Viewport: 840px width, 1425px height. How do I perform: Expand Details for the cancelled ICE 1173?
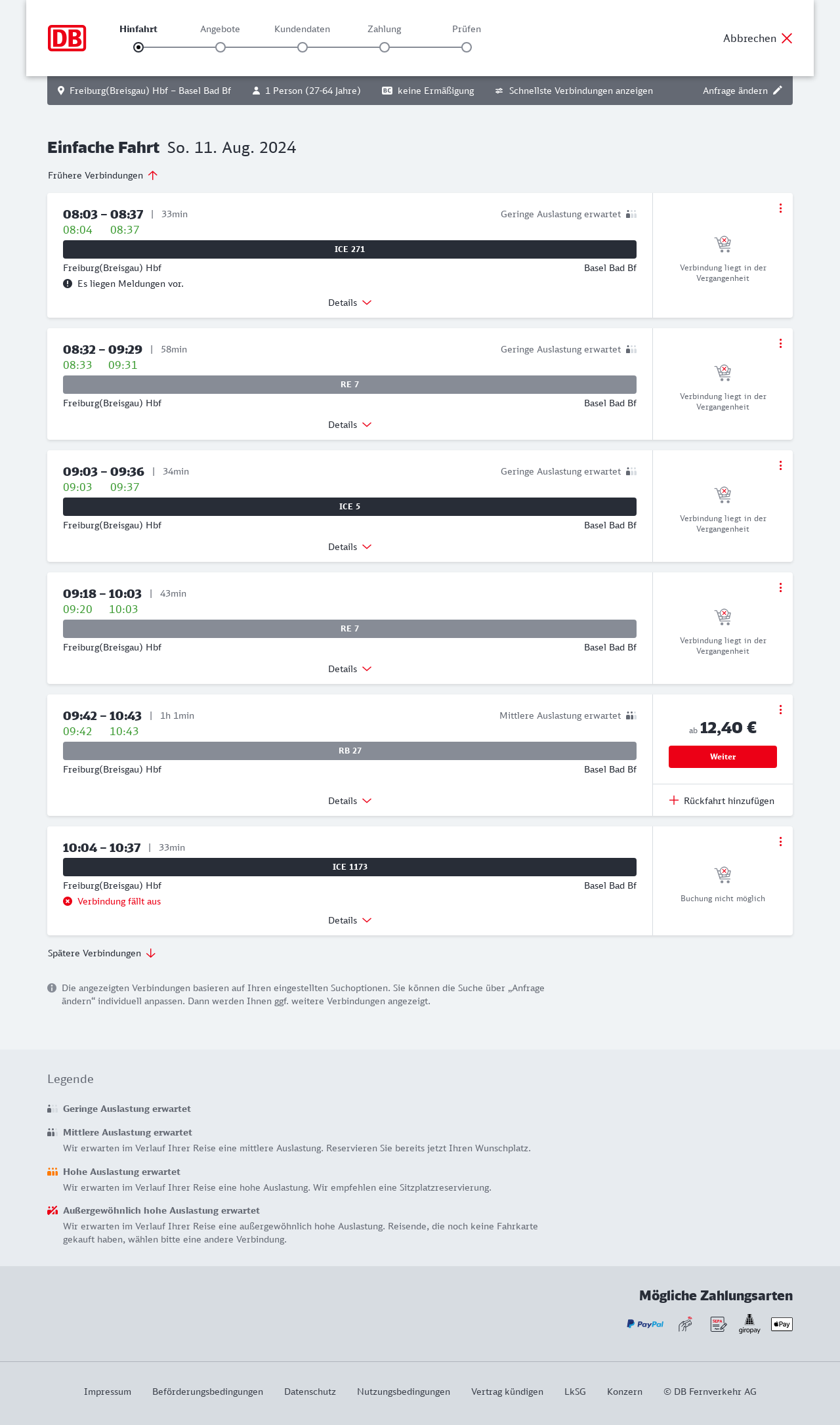[350, 920]
